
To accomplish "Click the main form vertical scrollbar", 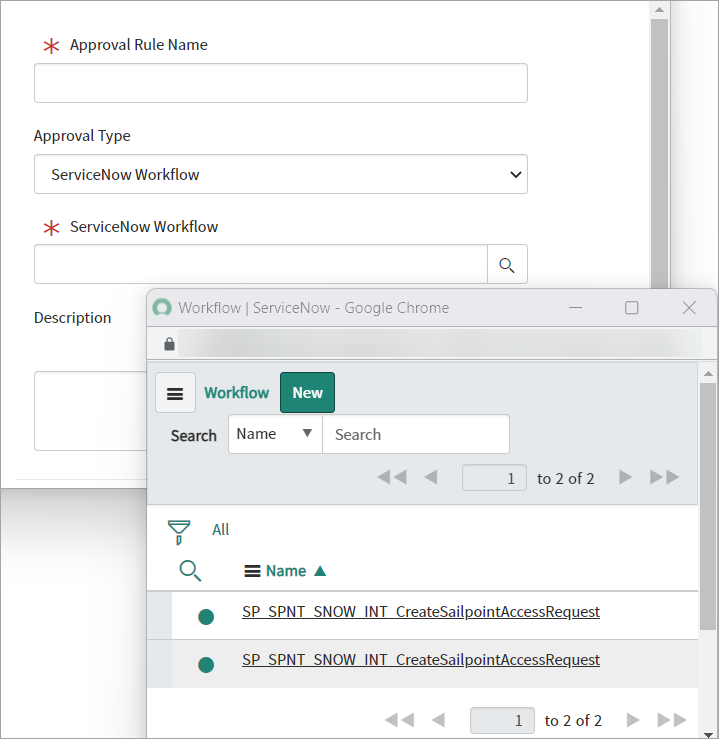I will click(x=660, y=153).
